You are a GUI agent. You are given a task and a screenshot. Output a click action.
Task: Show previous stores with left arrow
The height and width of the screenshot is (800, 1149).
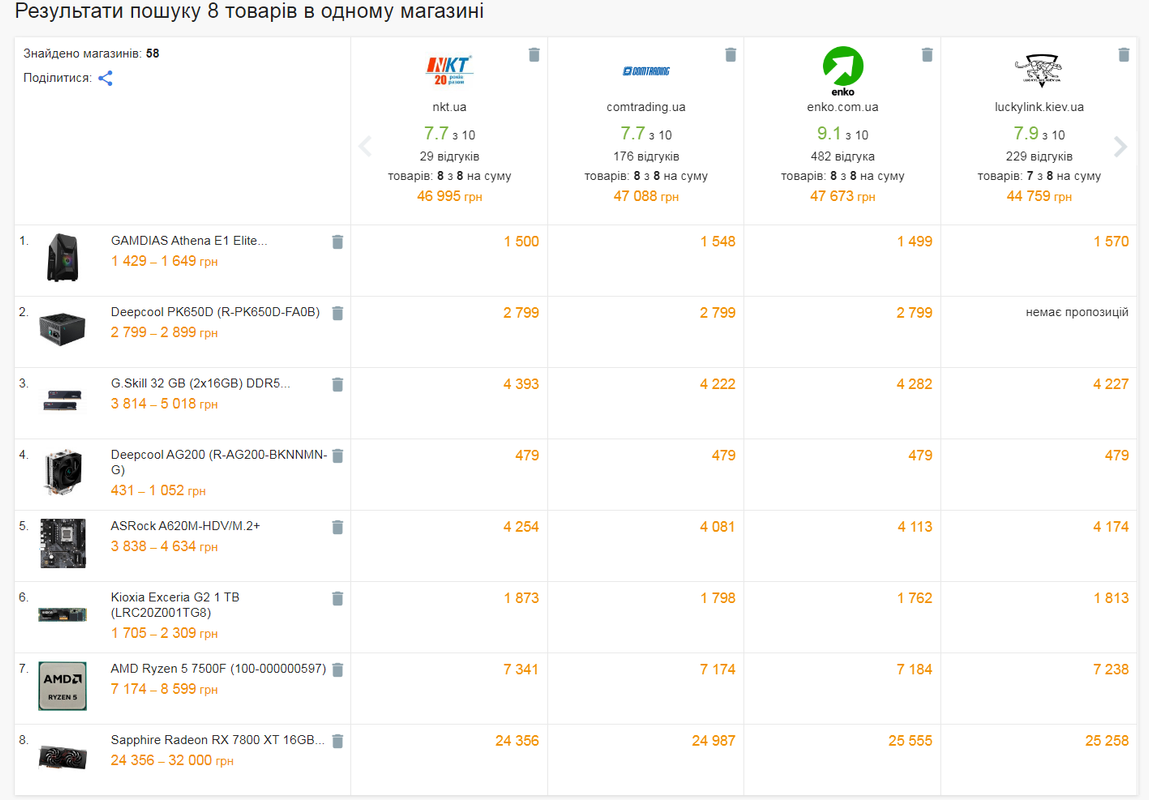pyautogui.click(x=365, y=147)
